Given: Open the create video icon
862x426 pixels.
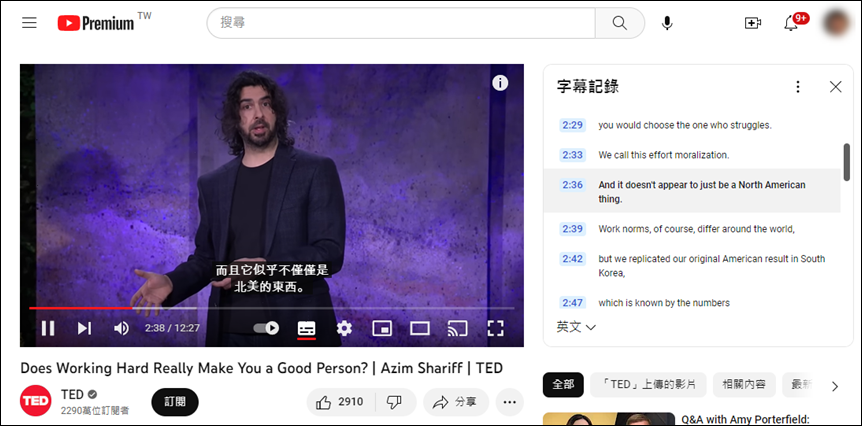Looking at the screenshot, I should [x=752, y=23].
